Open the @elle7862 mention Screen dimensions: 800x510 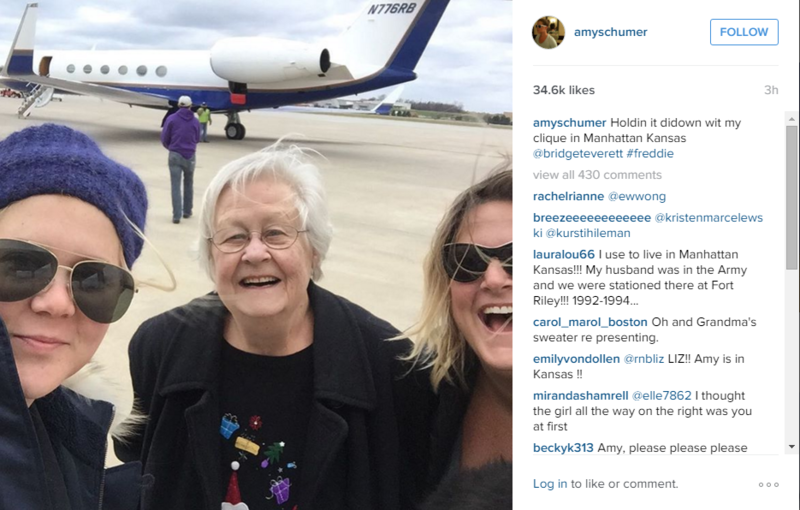point(661,396)
